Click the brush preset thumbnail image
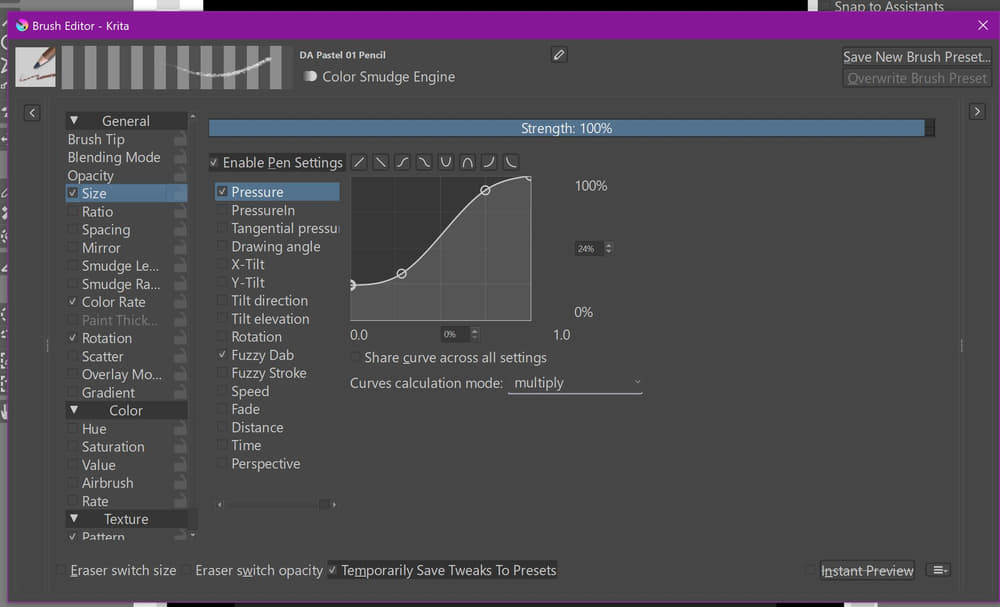Image resolution: width=1000 pixels, height=607 pixels. click(x=36, y=67)
